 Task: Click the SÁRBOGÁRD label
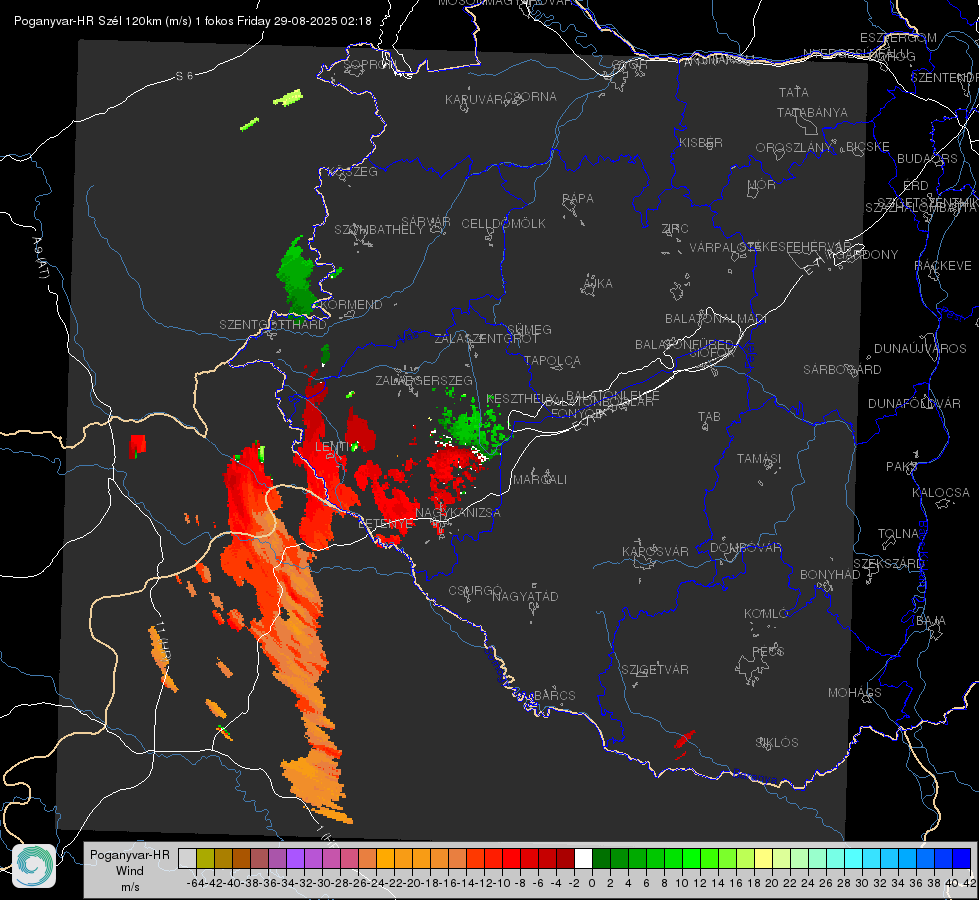842,370
